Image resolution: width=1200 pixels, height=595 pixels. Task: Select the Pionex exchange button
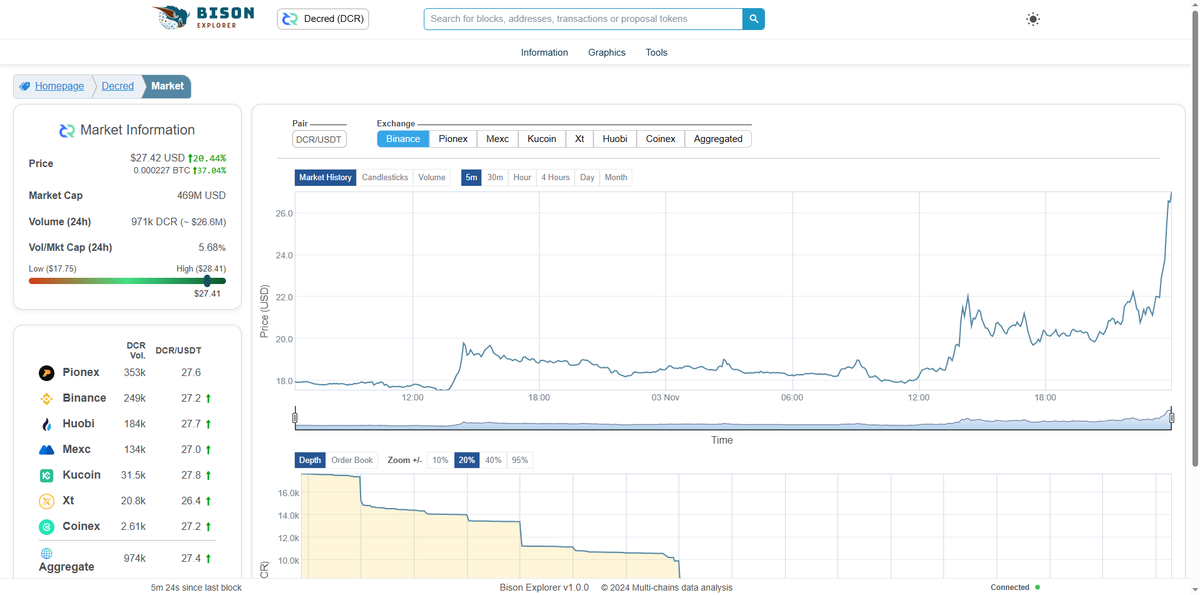(x=453, y=139)
